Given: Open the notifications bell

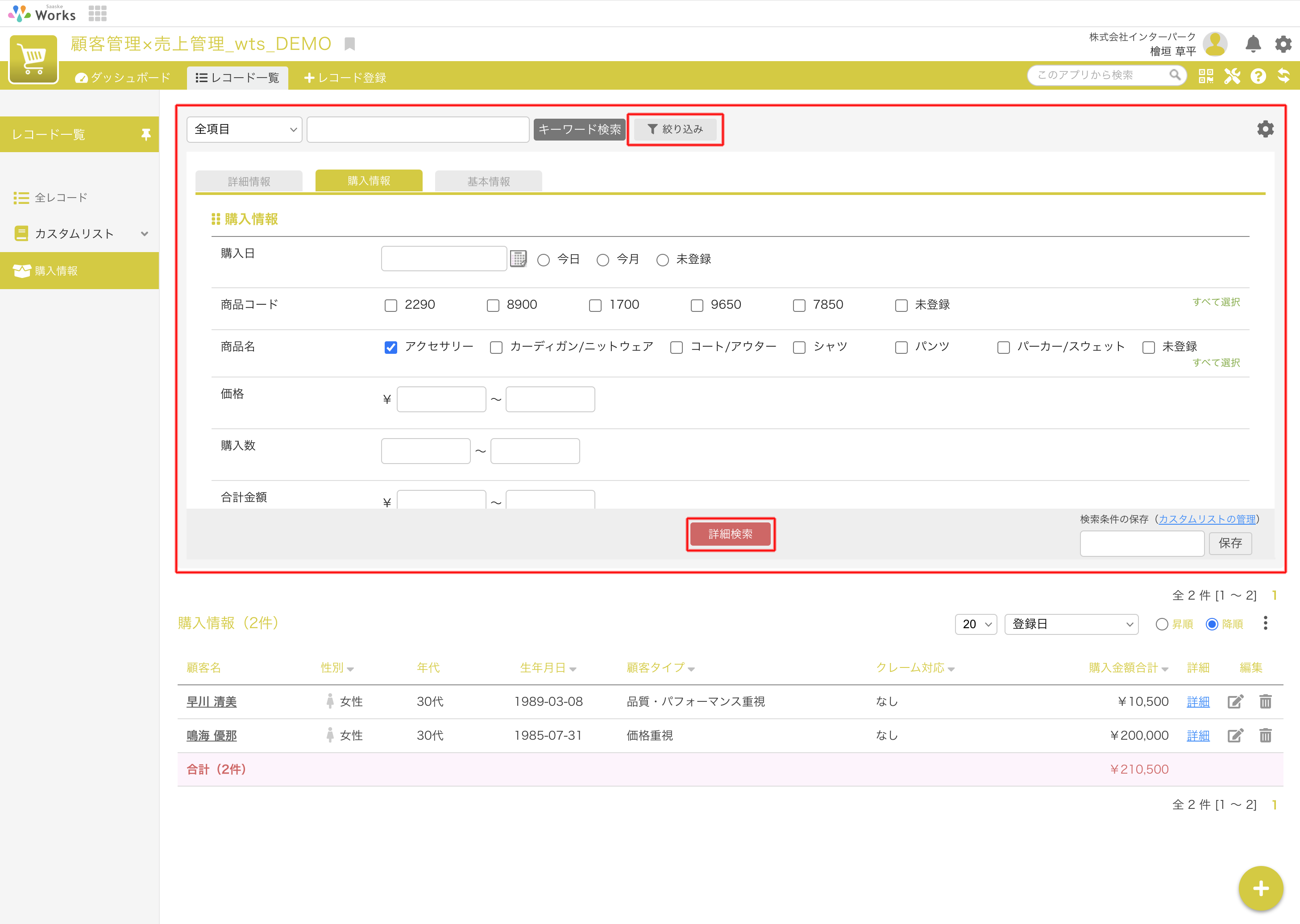Looking at the screenshot, I should coord(1253,44).
